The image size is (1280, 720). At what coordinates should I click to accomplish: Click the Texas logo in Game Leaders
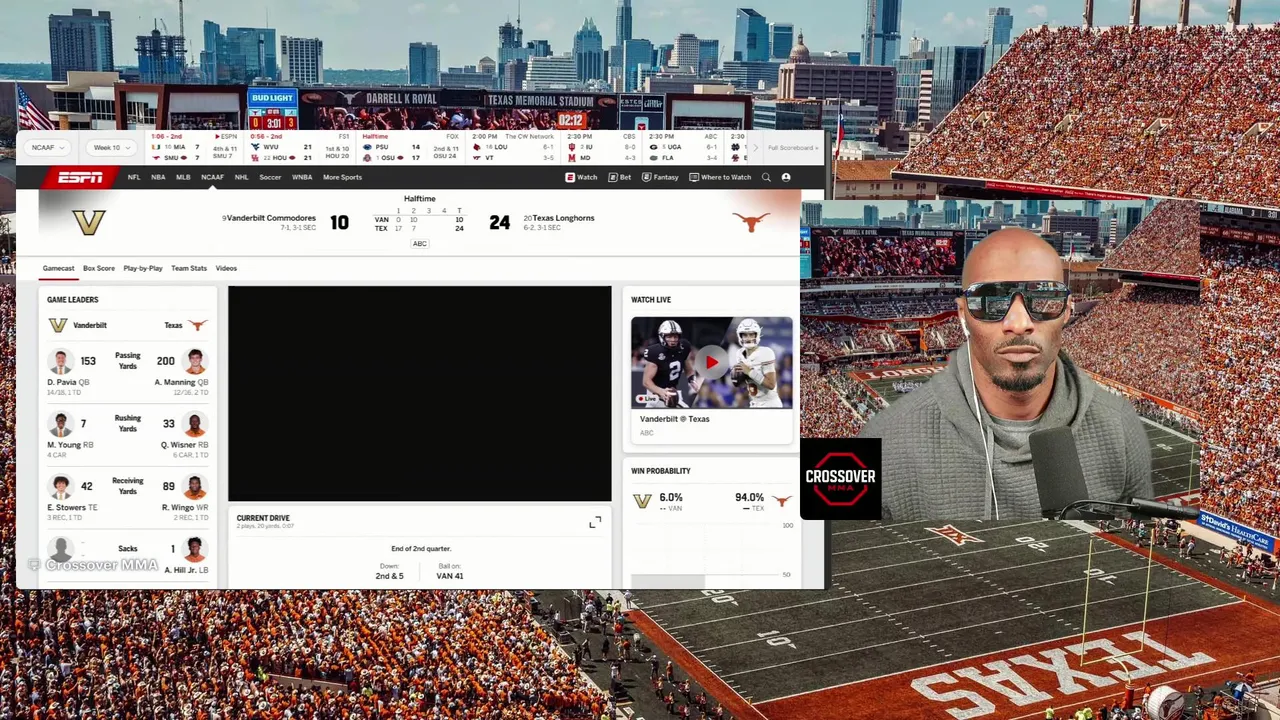[x=197, y=325]
